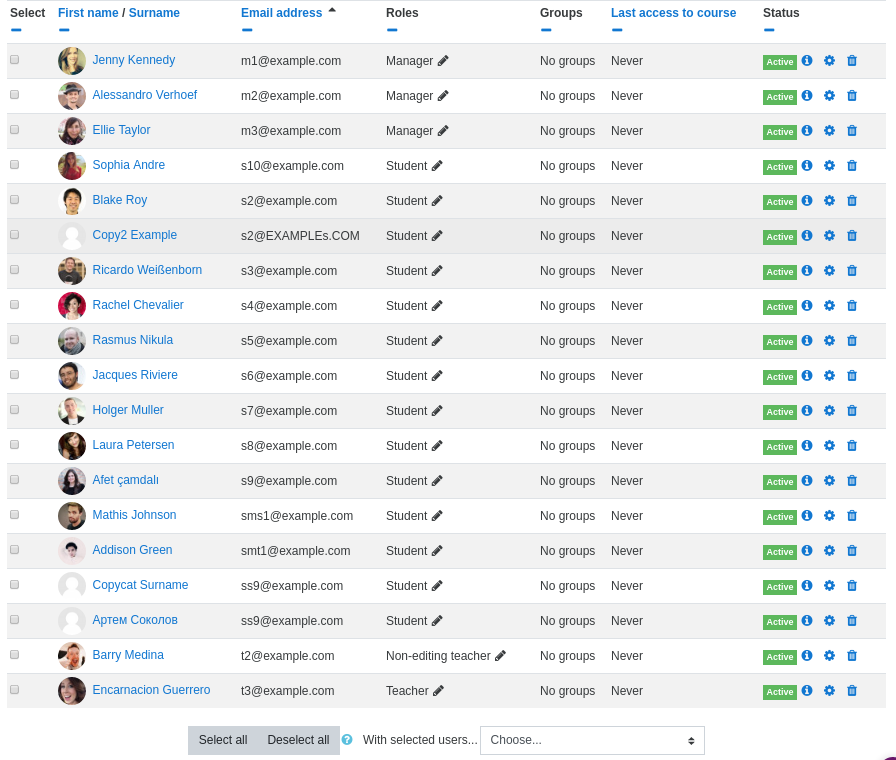This screenshot has width=896, height=760.
Task: Check the box for Sophia Andre
Action: (15, 165)
